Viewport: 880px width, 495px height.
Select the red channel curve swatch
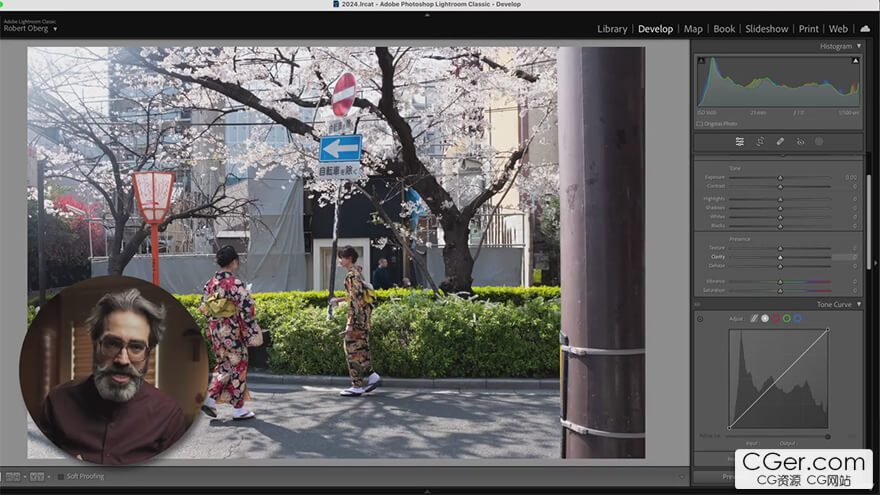point(776,318)
